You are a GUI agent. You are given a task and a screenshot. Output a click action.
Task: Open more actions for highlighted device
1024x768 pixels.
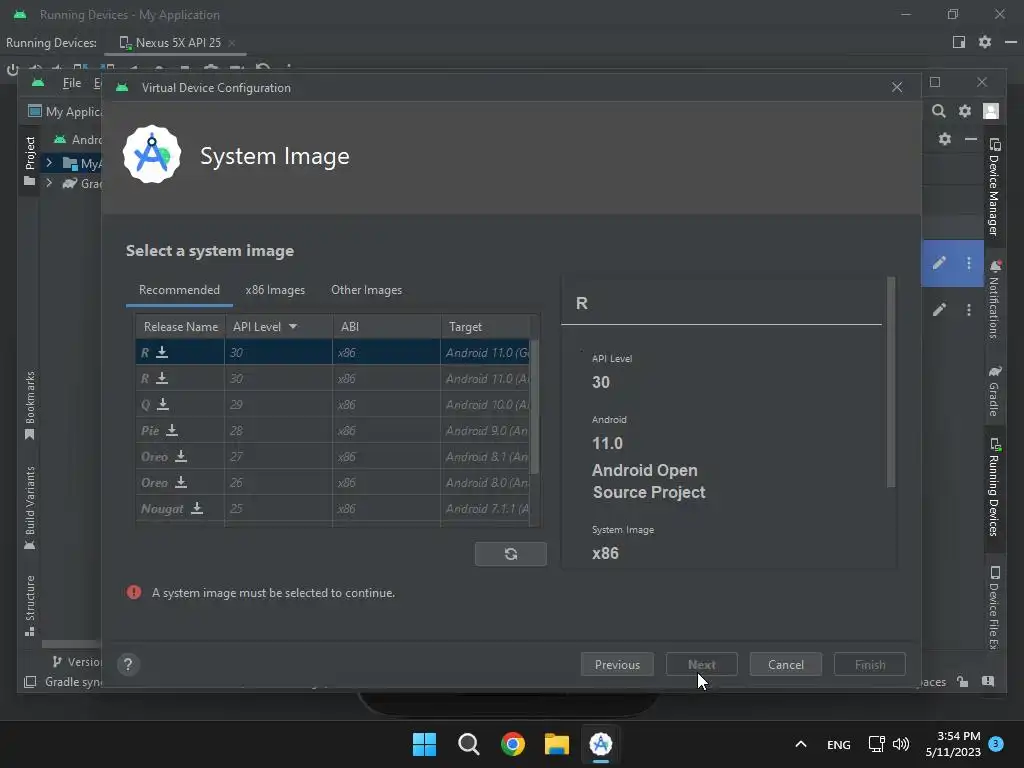pyautogui.click(x=968, y=263)
